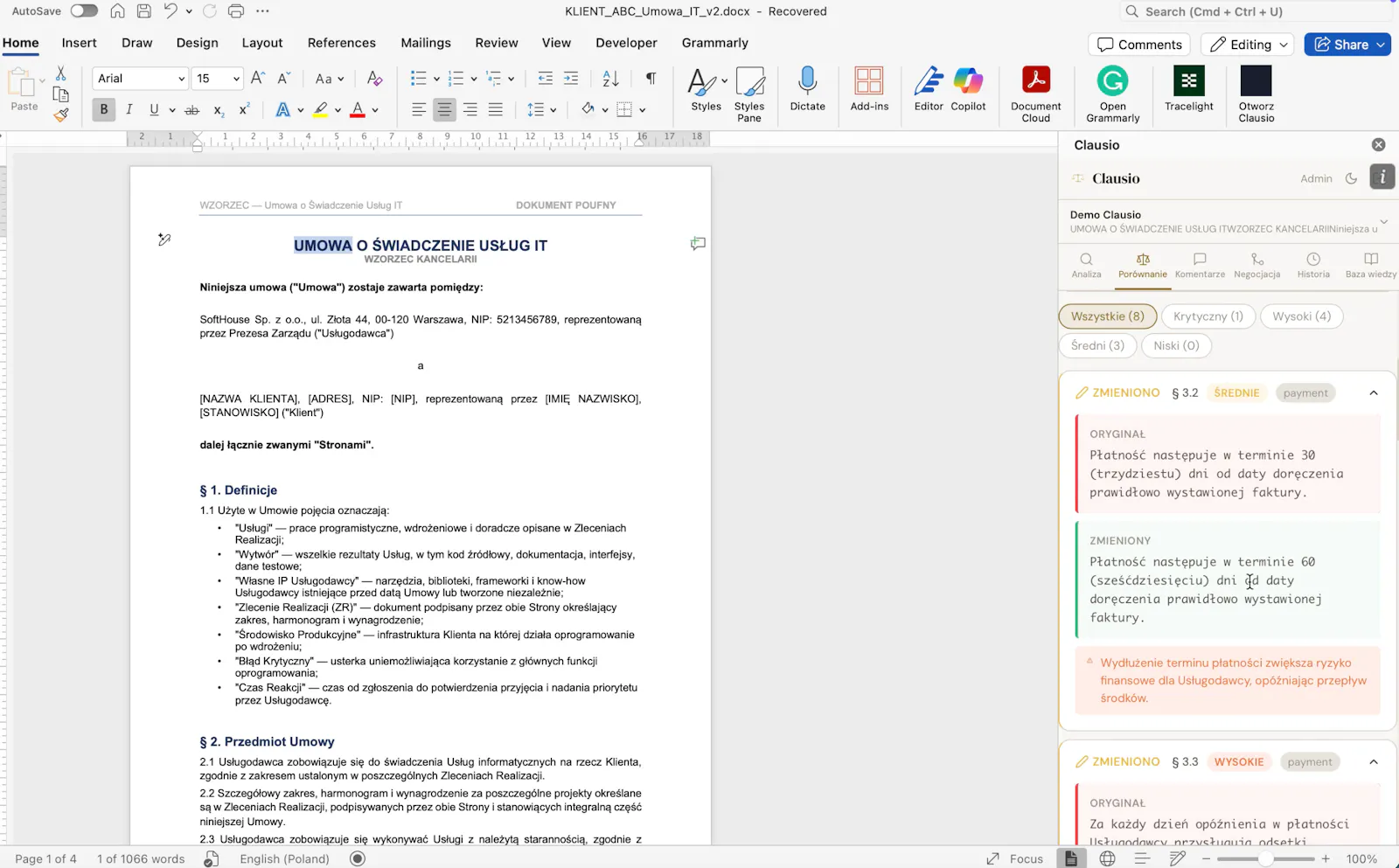The width and height of the screenshot is (1399, 868).
Task: Open the Otworz Clausio add-in
Action: [x=1256, y=94]
